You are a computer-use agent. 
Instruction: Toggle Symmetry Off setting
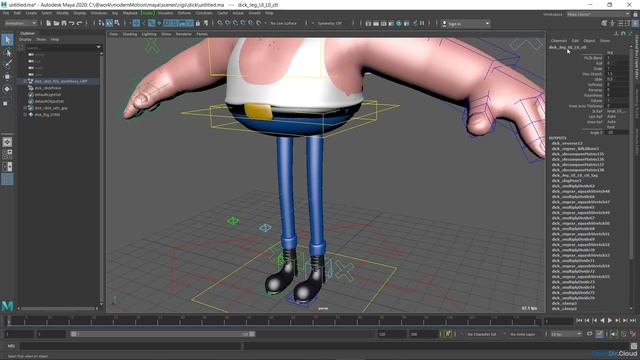(330, 23)
